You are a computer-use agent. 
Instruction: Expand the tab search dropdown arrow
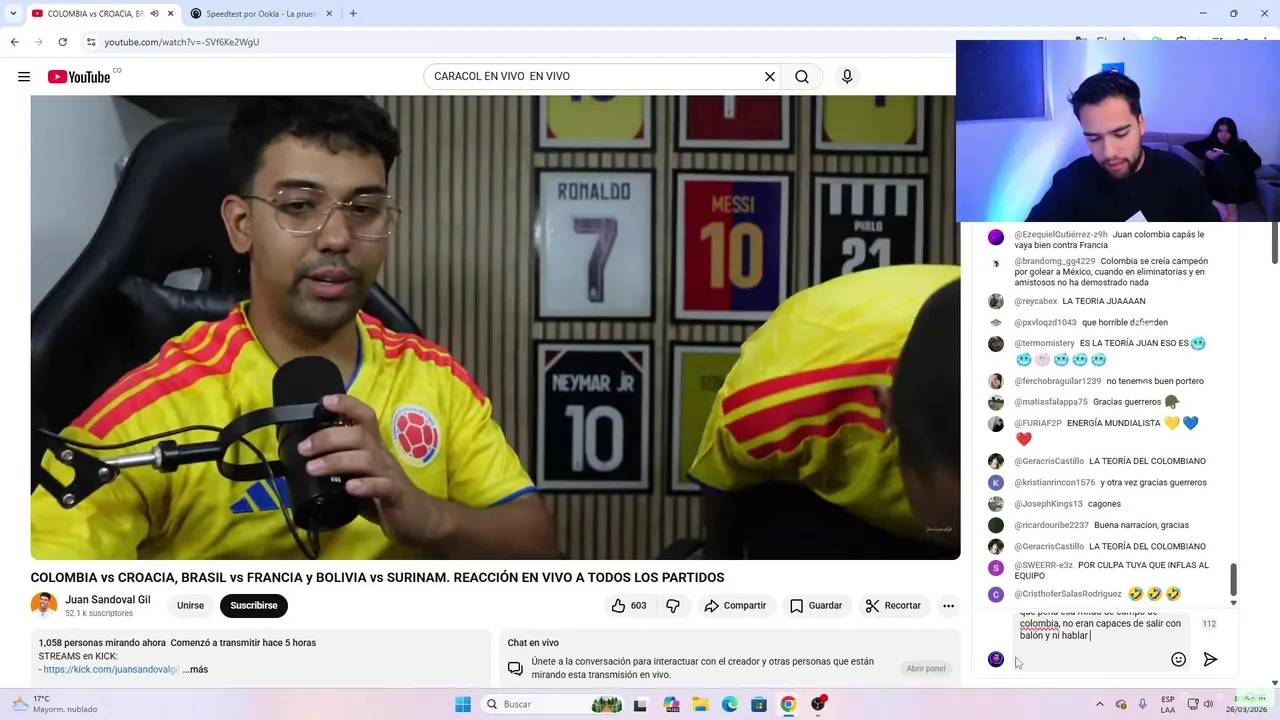12,14
